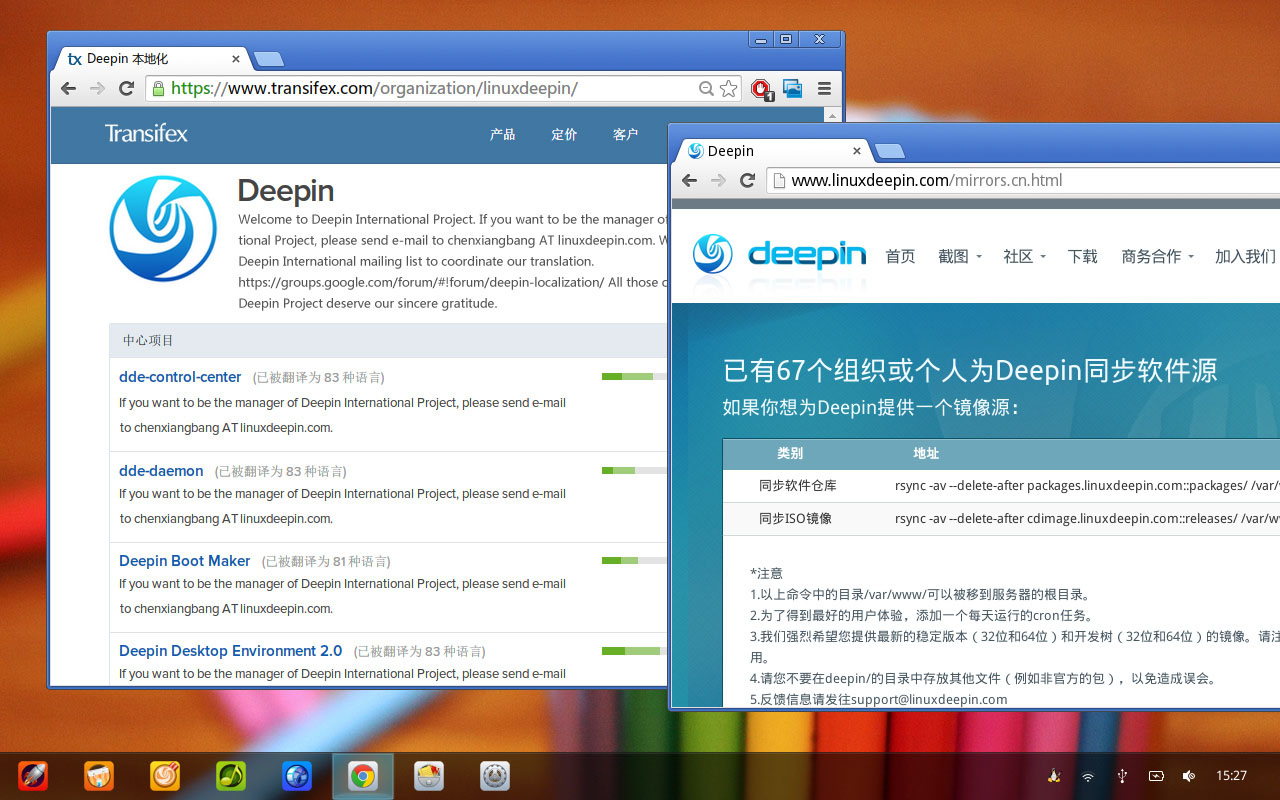Open 首页 on the deepin site

[900, 256]
